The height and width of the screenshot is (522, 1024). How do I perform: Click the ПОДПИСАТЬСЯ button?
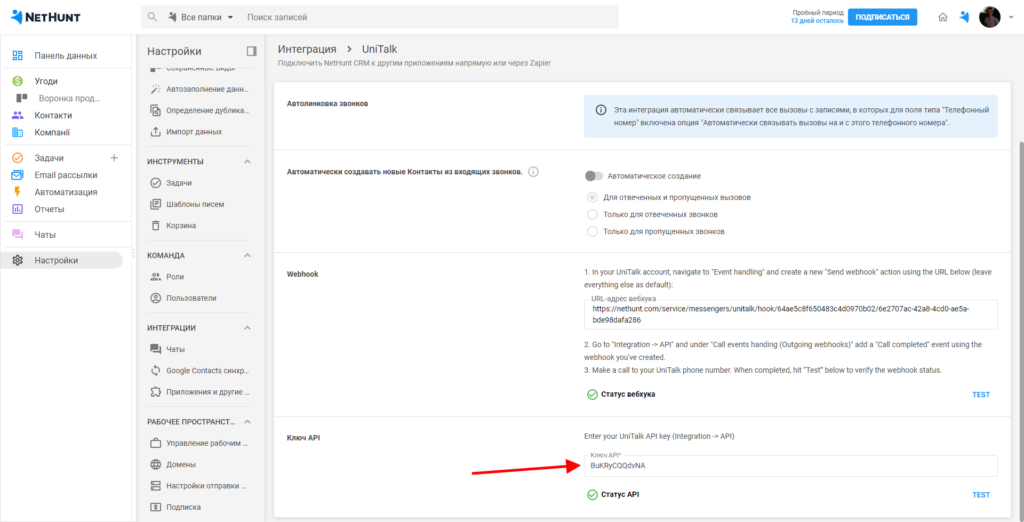[882, 17]
